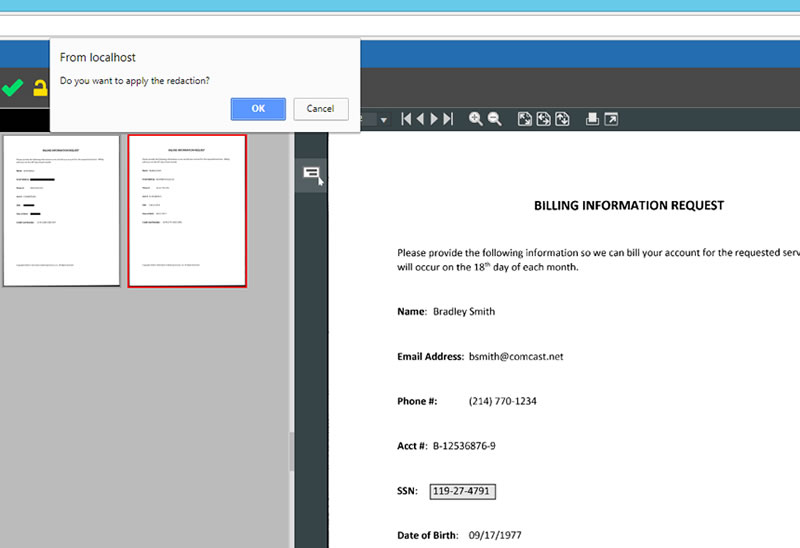Go to the previous page
The height and width of the screenshot is (548, 800).
420,119
